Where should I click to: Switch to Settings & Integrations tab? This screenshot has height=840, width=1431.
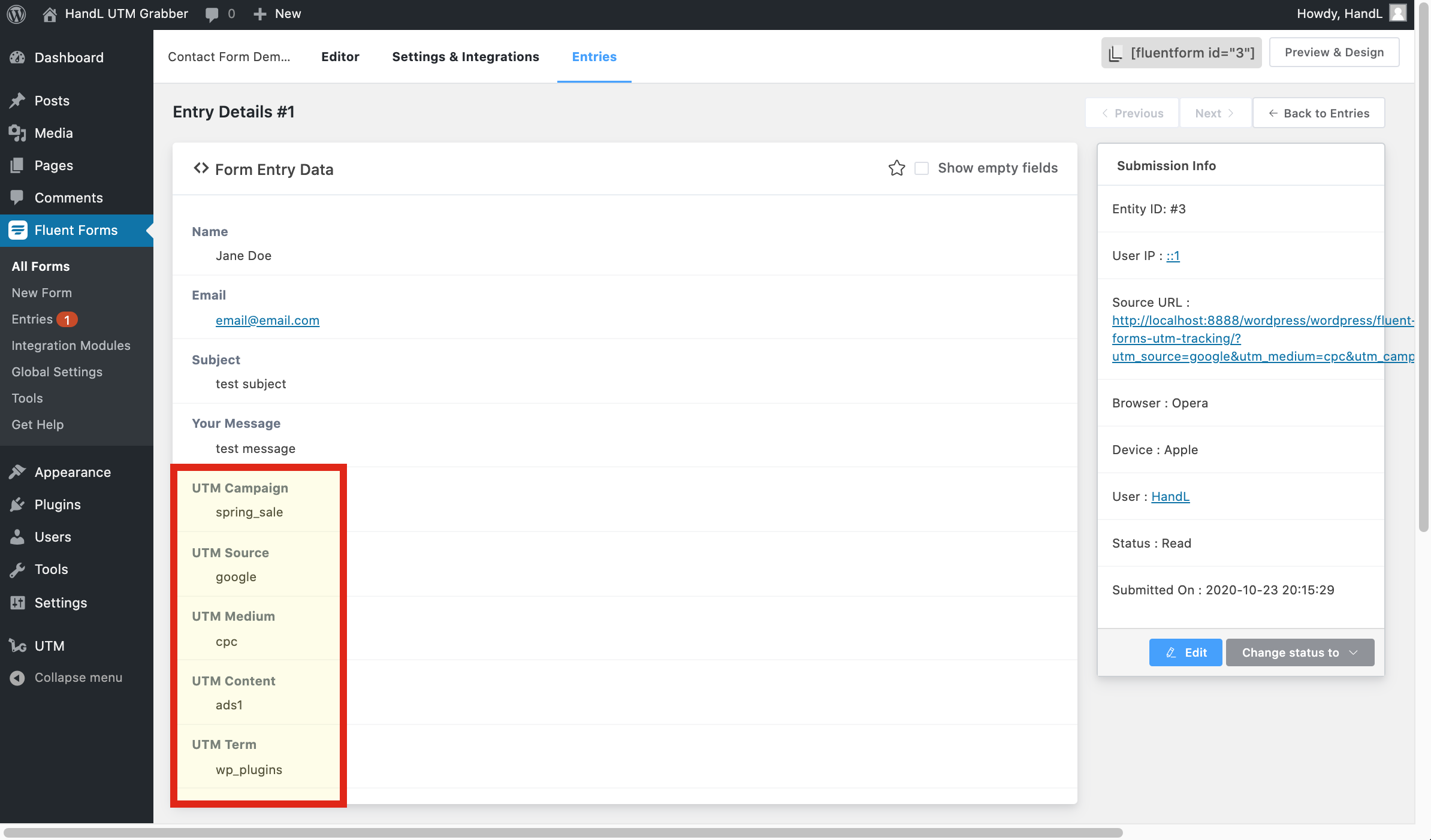[466, 56]
